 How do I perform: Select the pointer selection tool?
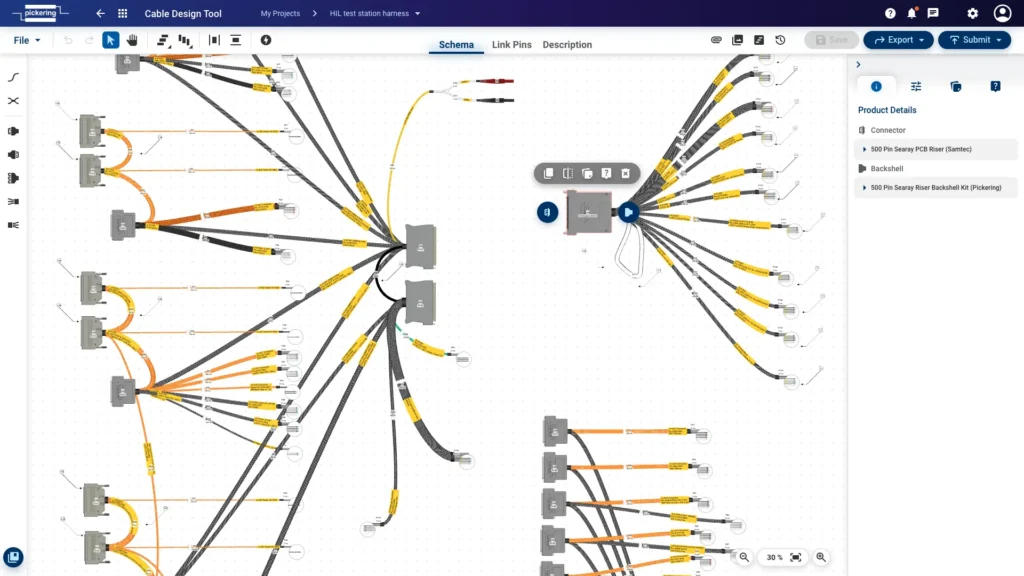pos(110,40)
